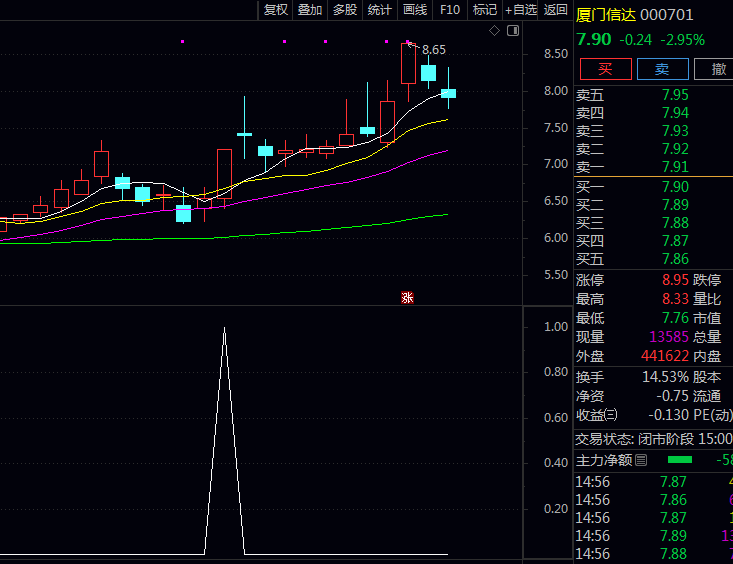Toggle the side panel layout icon

[513, 31]
